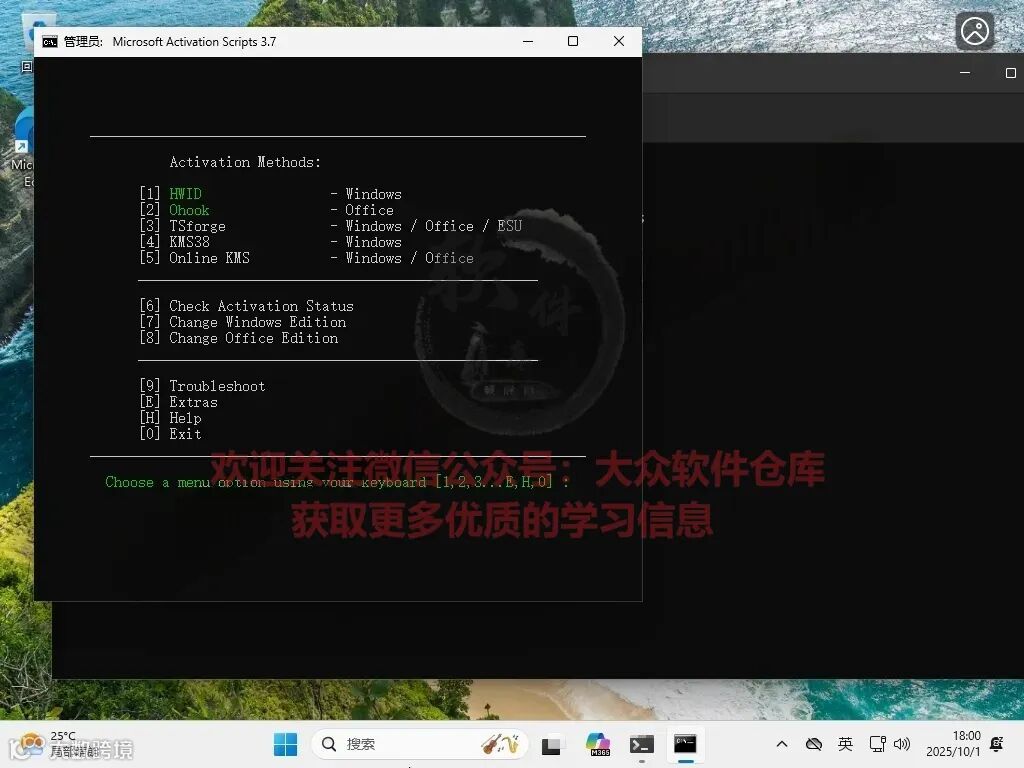
Task: Open the network status tray icon
Action: pos(877,744)
